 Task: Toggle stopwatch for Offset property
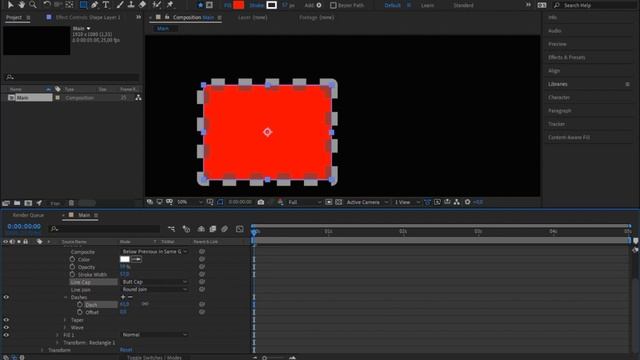point(80,312)
